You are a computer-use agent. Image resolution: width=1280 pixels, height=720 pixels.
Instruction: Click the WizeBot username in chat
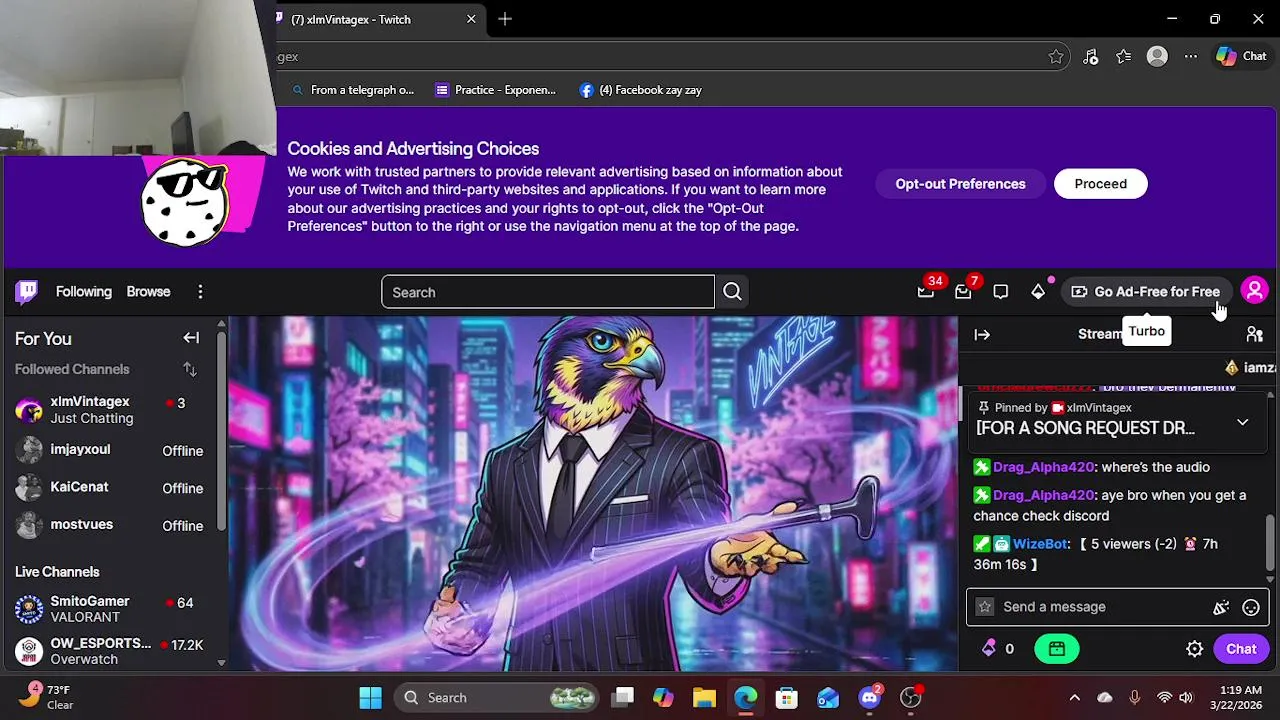click(1040, 544)
